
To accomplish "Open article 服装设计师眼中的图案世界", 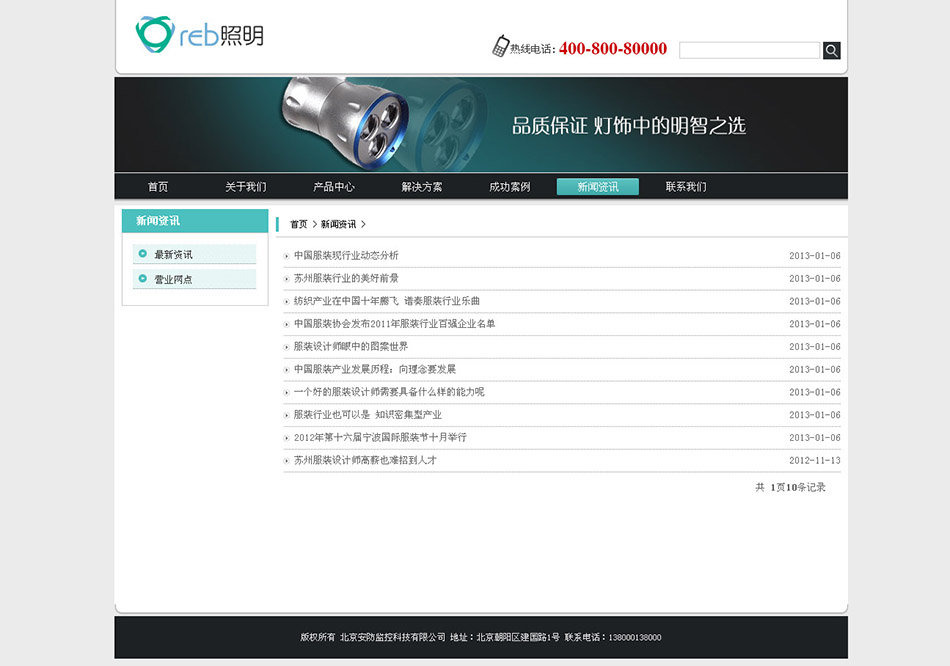I will coord(351,347).
